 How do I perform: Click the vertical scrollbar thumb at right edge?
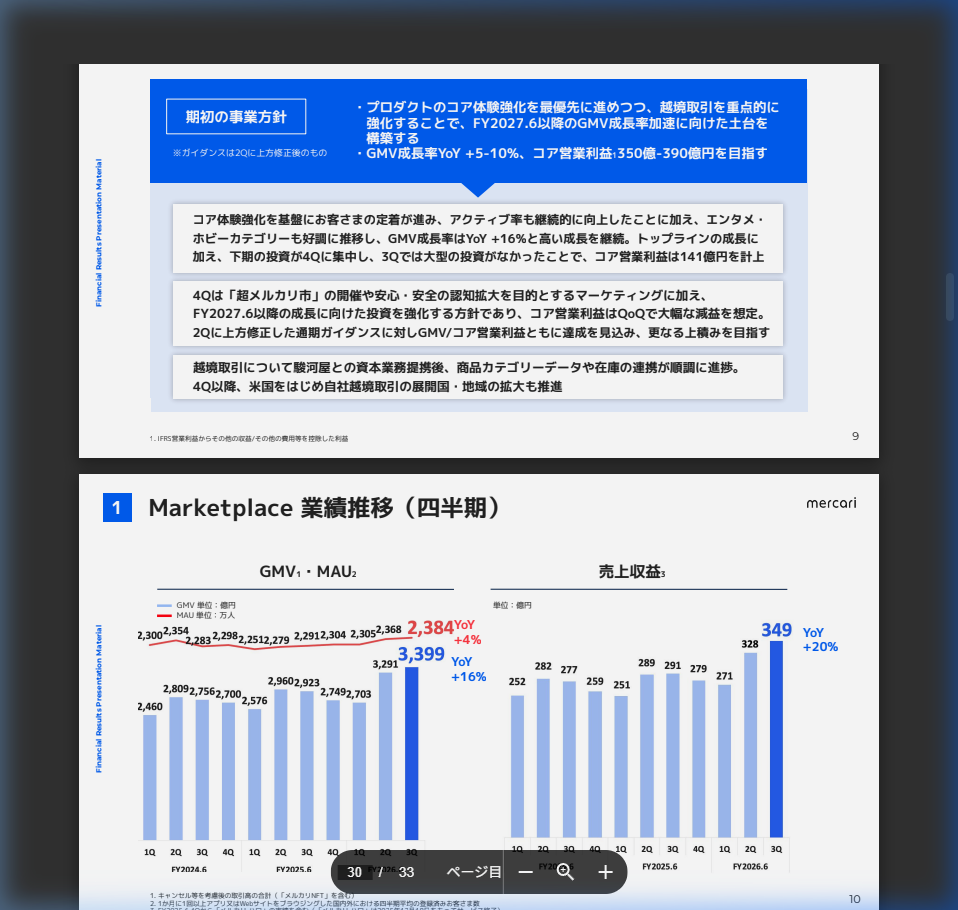[950, 297]
